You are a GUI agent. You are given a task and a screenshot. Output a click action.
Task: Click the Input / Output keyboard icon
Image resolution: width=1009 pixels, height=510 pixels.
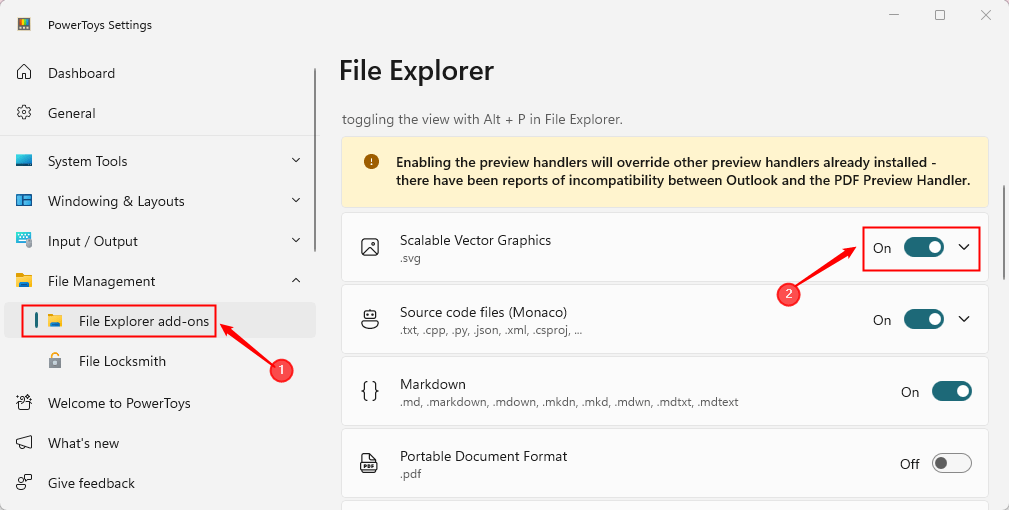pyautogui.click(x=24, y=241)
